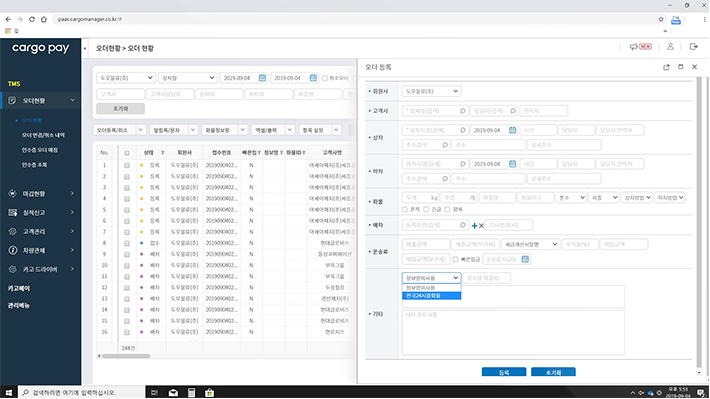Open the 하차방법 dropdown in 화물 row
This screenshot has height=399, width=710.
[669, 198]
